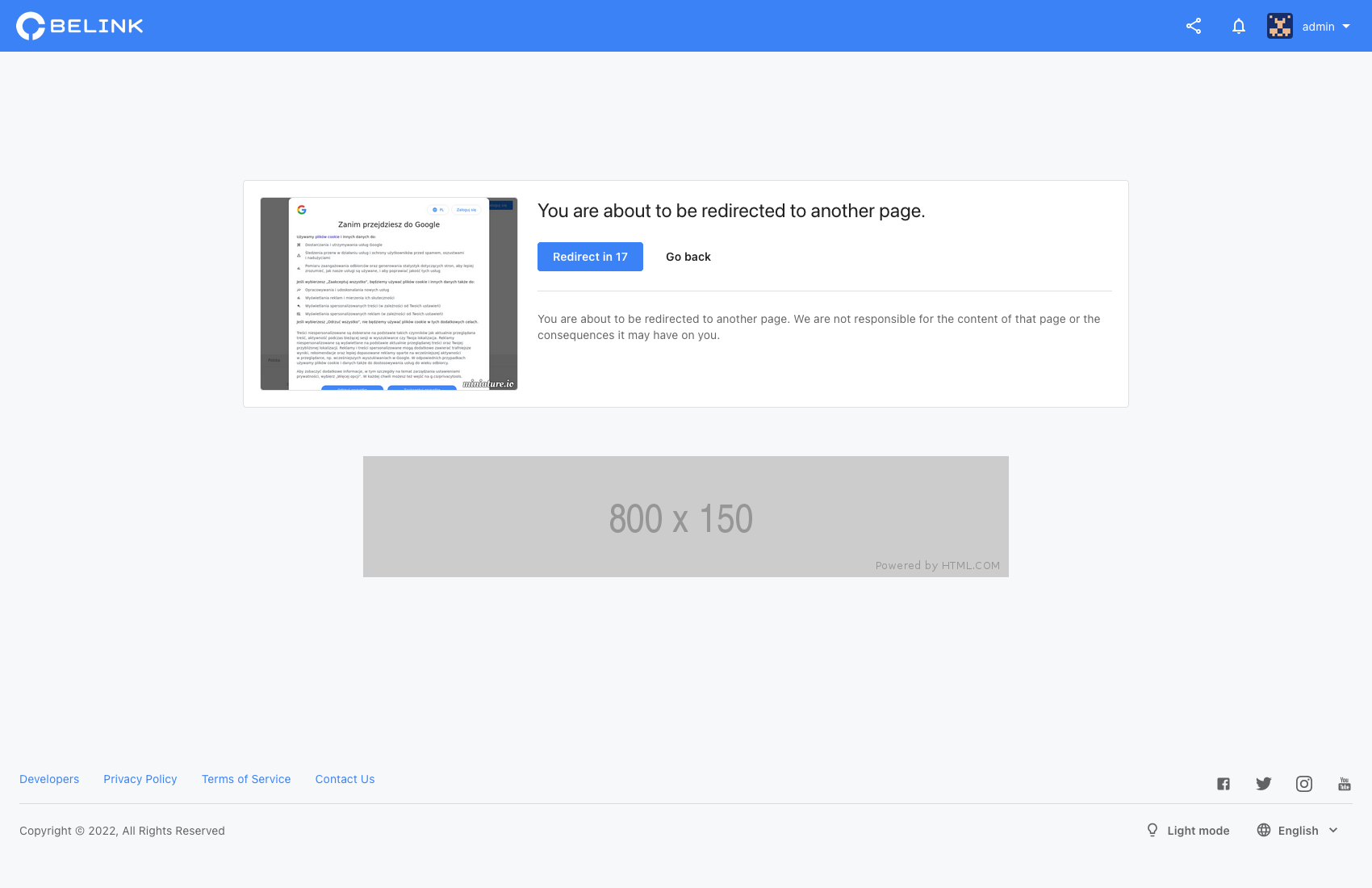The height and width of the screenshot is (888, 1372).
Task: Click the chevron next to English
Action: 1333,831
